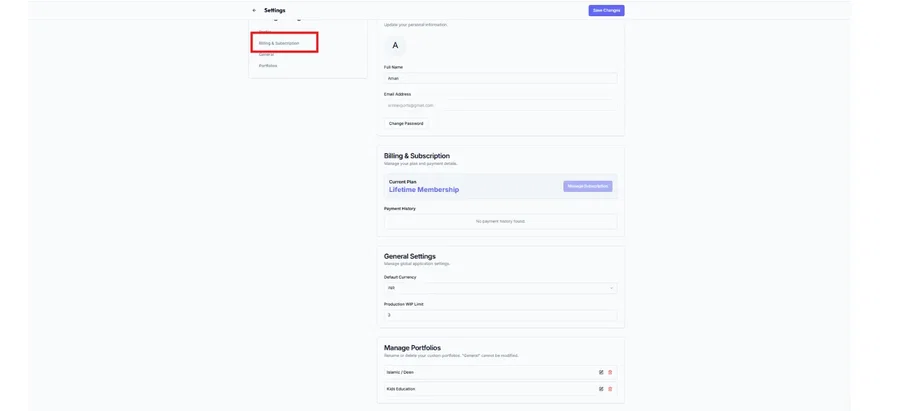920x411 pixels.
Task: Edit the Islamic / Deen portfolio name
Action: 601,372
